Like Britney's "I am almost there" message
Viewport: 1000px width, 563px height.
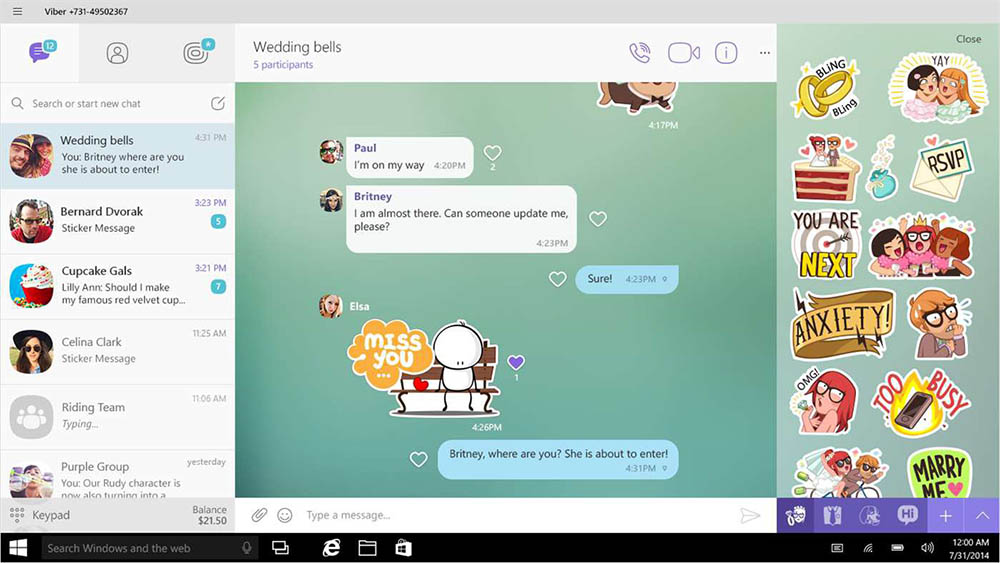coord(598,219)
